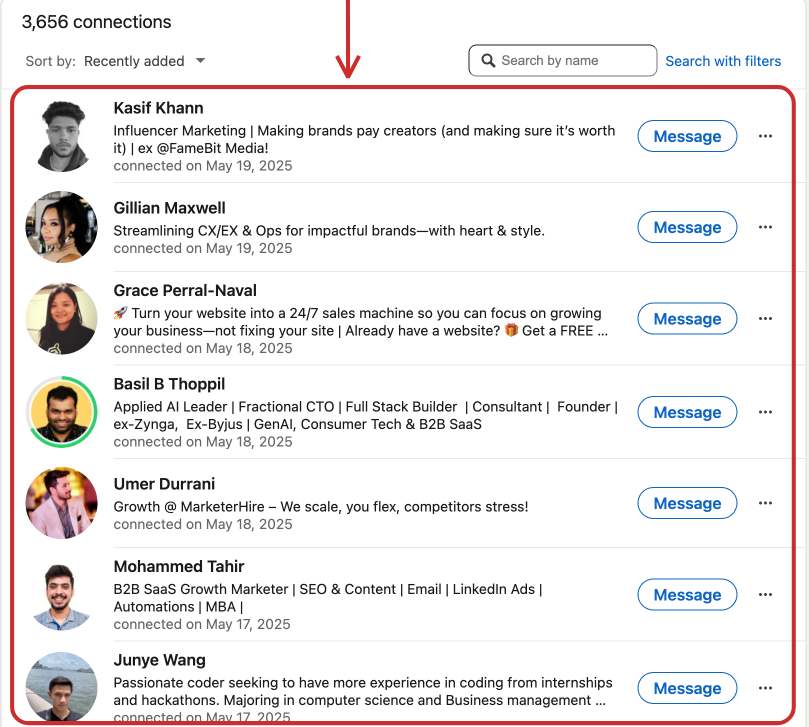Message Kasif Khann
Screen dimensions: 809x727
click(687, 136)
